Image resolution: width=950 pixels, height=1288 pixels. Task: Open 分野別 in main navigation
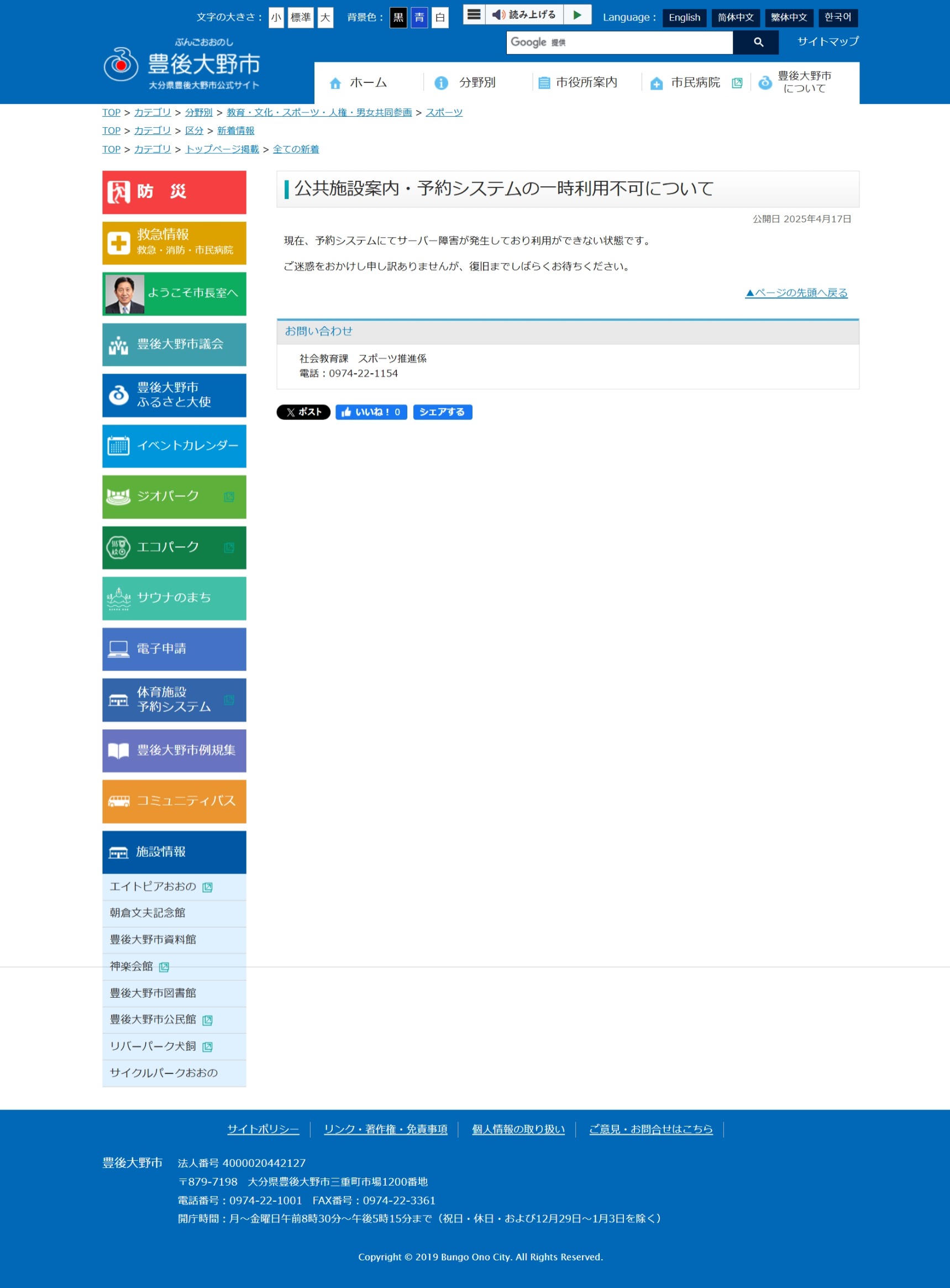pyautogui.click(x=478, y=83)
